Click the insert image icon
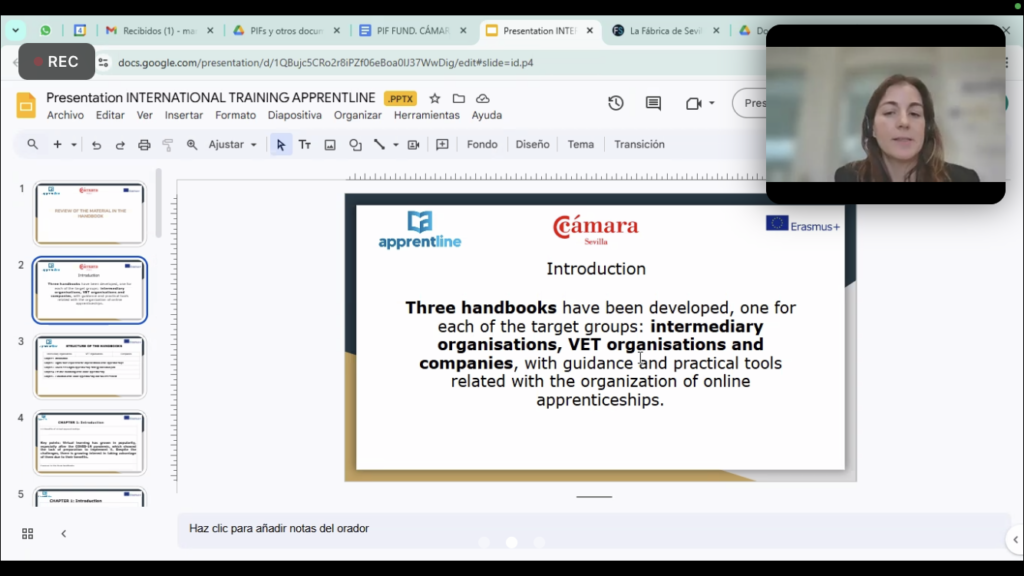The width and height of the screenshot is (1024, 576). pyautogui.click(x=330, y=145)
